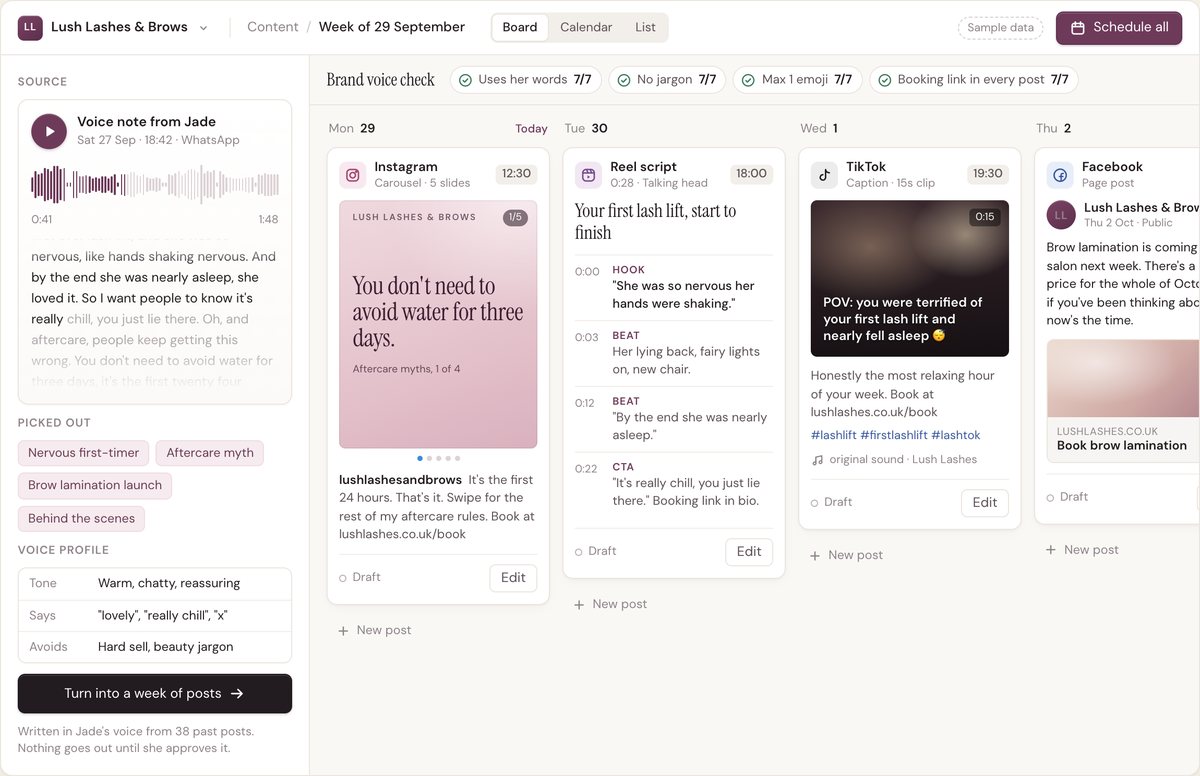Edit the Instagram carousel post

513,578
